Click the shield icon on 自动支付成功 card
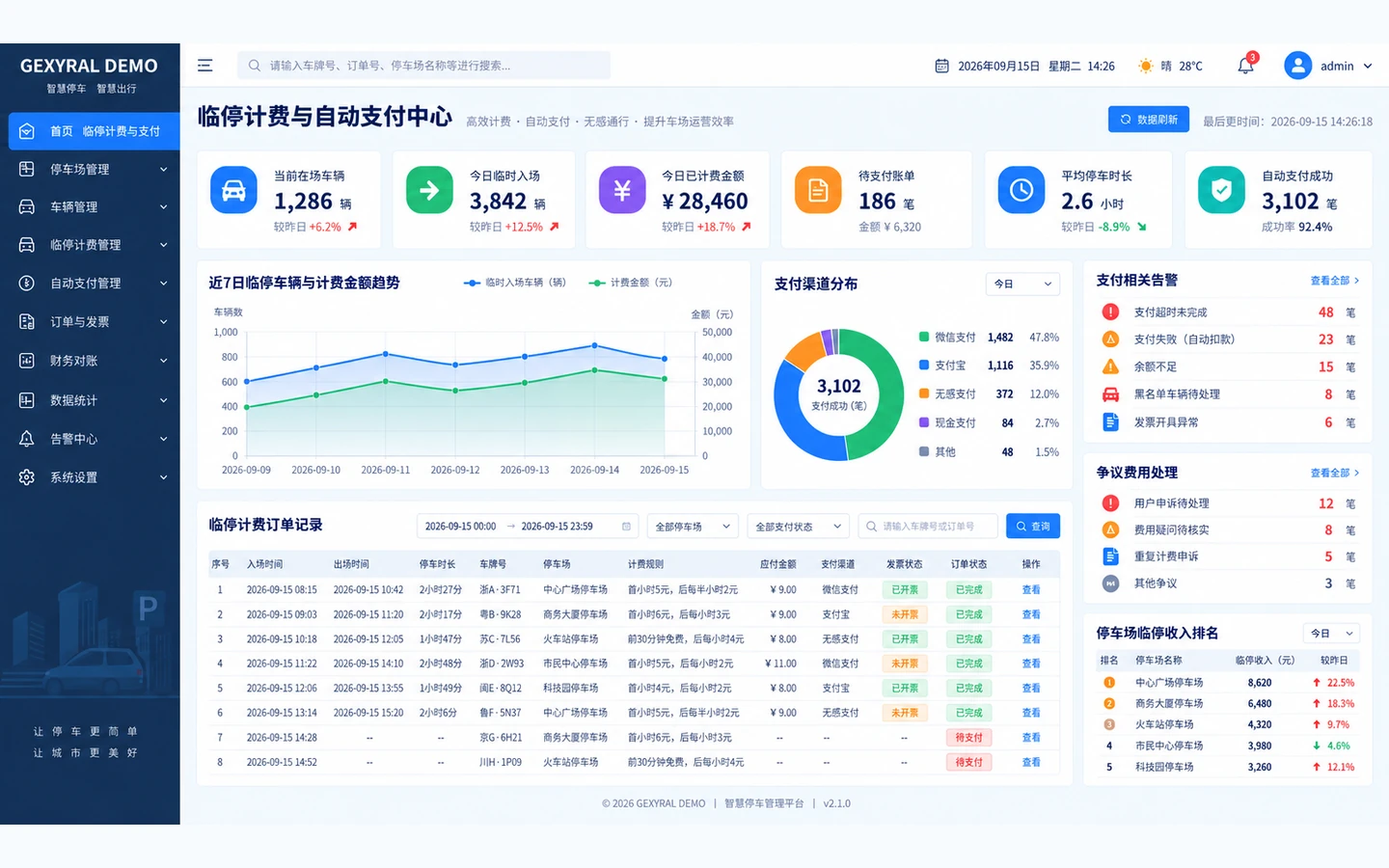 point(1221,190)
